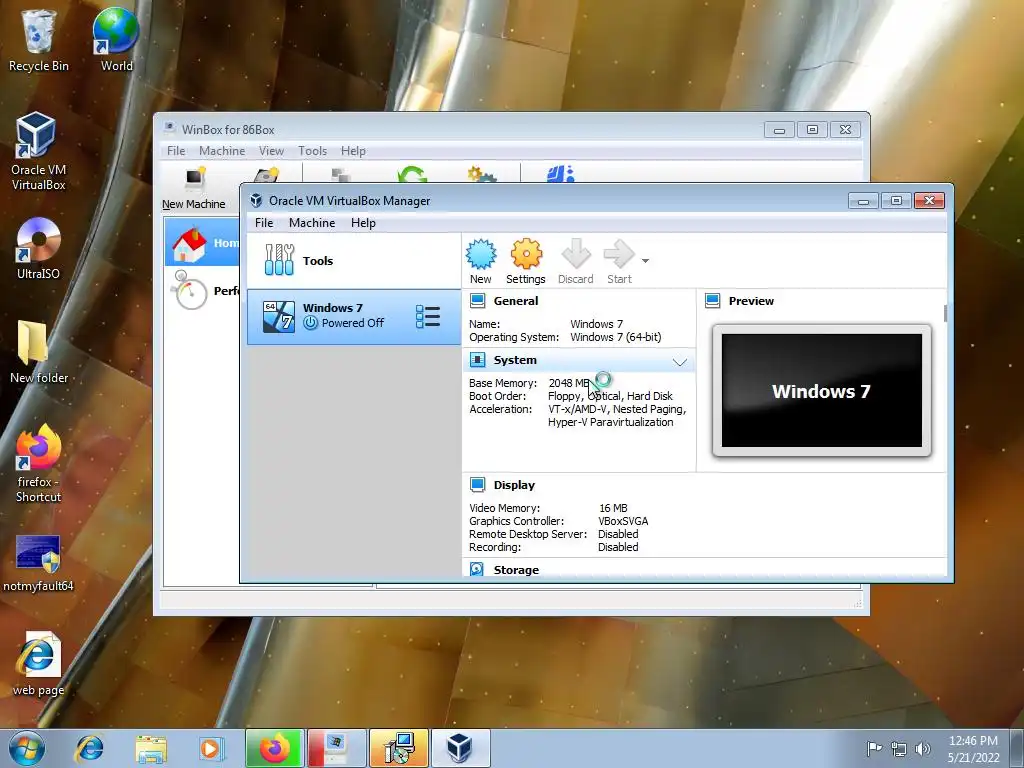Open View menu in WinBox window
1024x768 pixels.
(x=271, y=151)
